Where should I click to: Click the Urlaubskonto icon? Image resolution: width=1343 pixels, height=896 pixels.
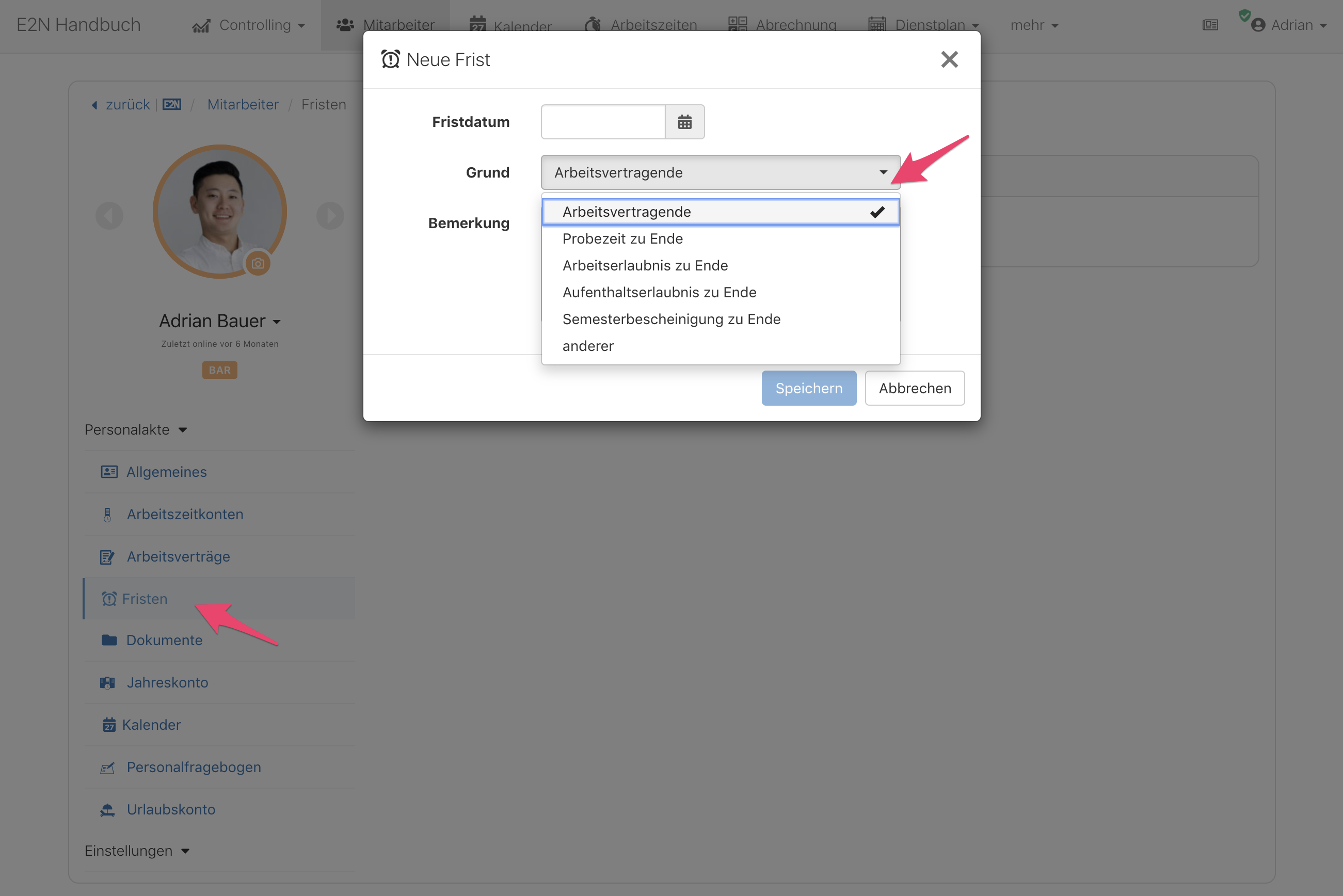[107, 810]
